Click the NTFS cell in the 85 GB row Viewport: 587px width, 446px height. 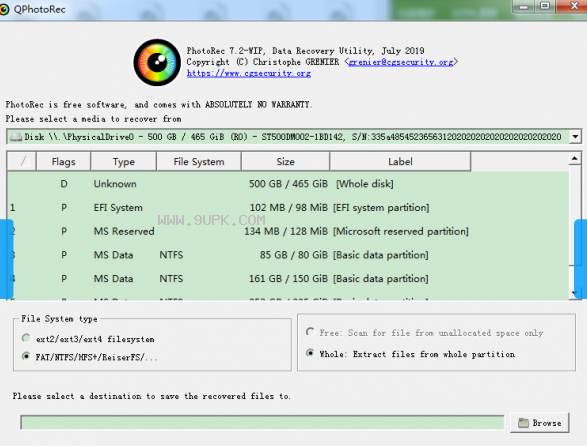coord(171,255)
